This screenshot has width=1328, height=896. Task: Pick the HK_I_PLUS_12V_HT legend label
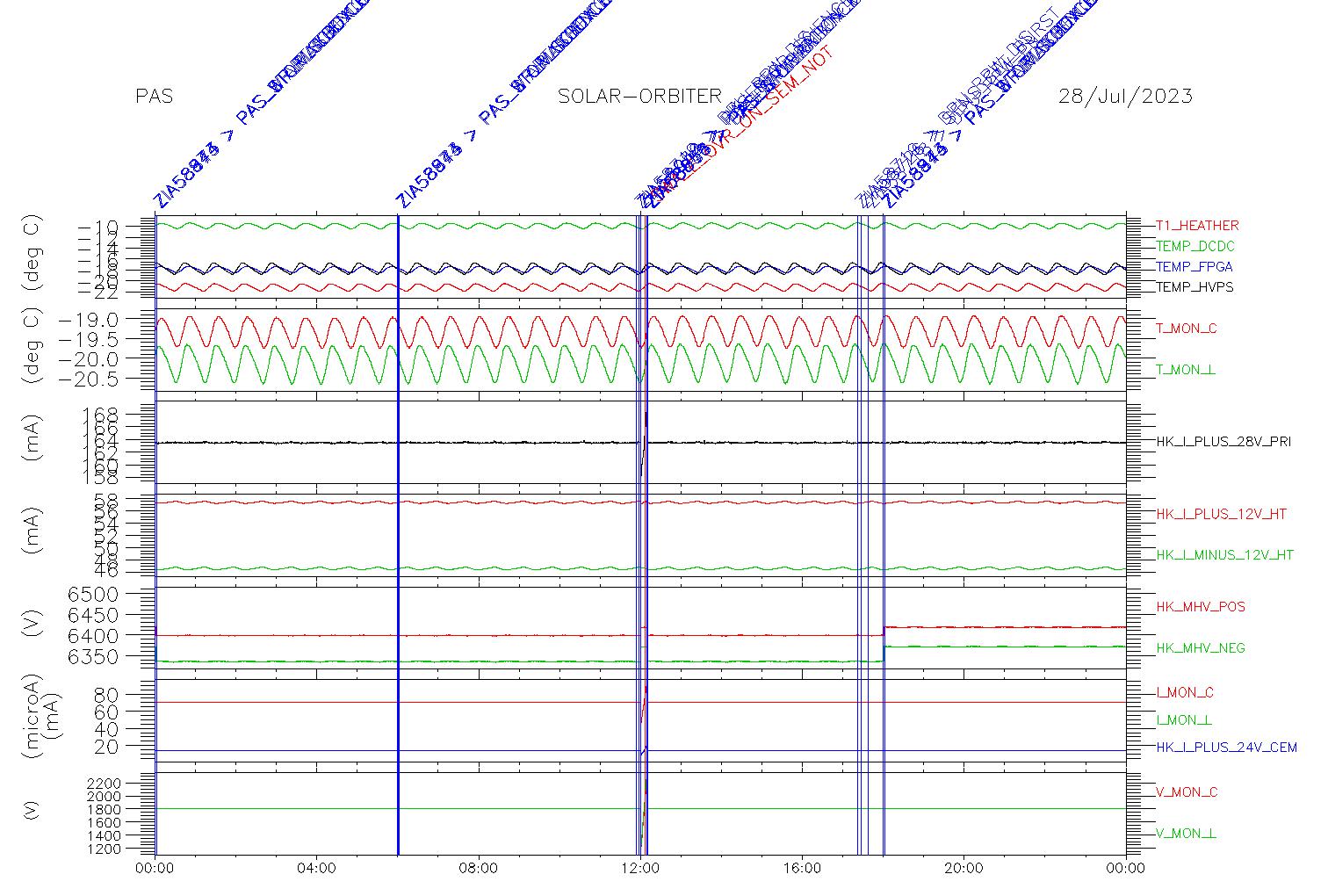coord(1222,514)
